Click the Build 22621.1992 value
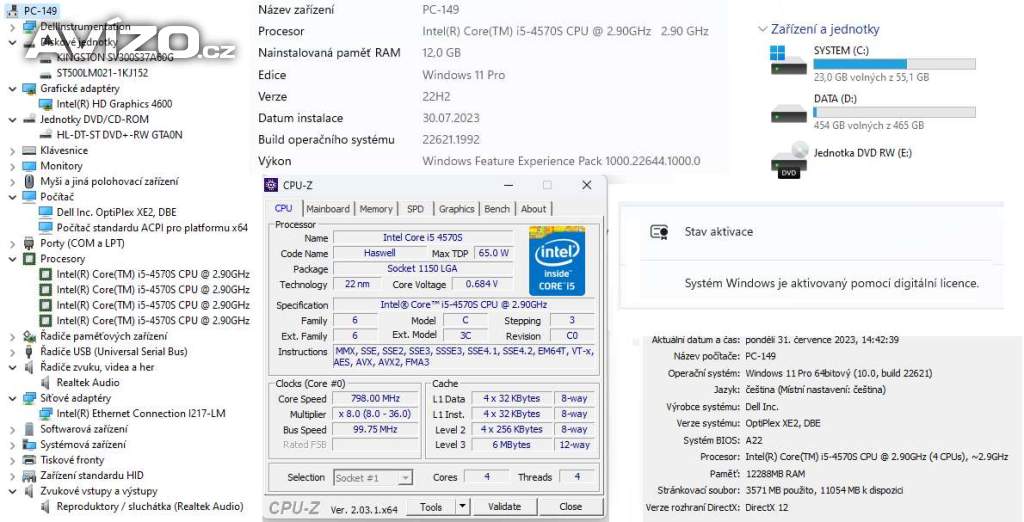The width and height of the screenshot is (1024, 522). point(451,140)
